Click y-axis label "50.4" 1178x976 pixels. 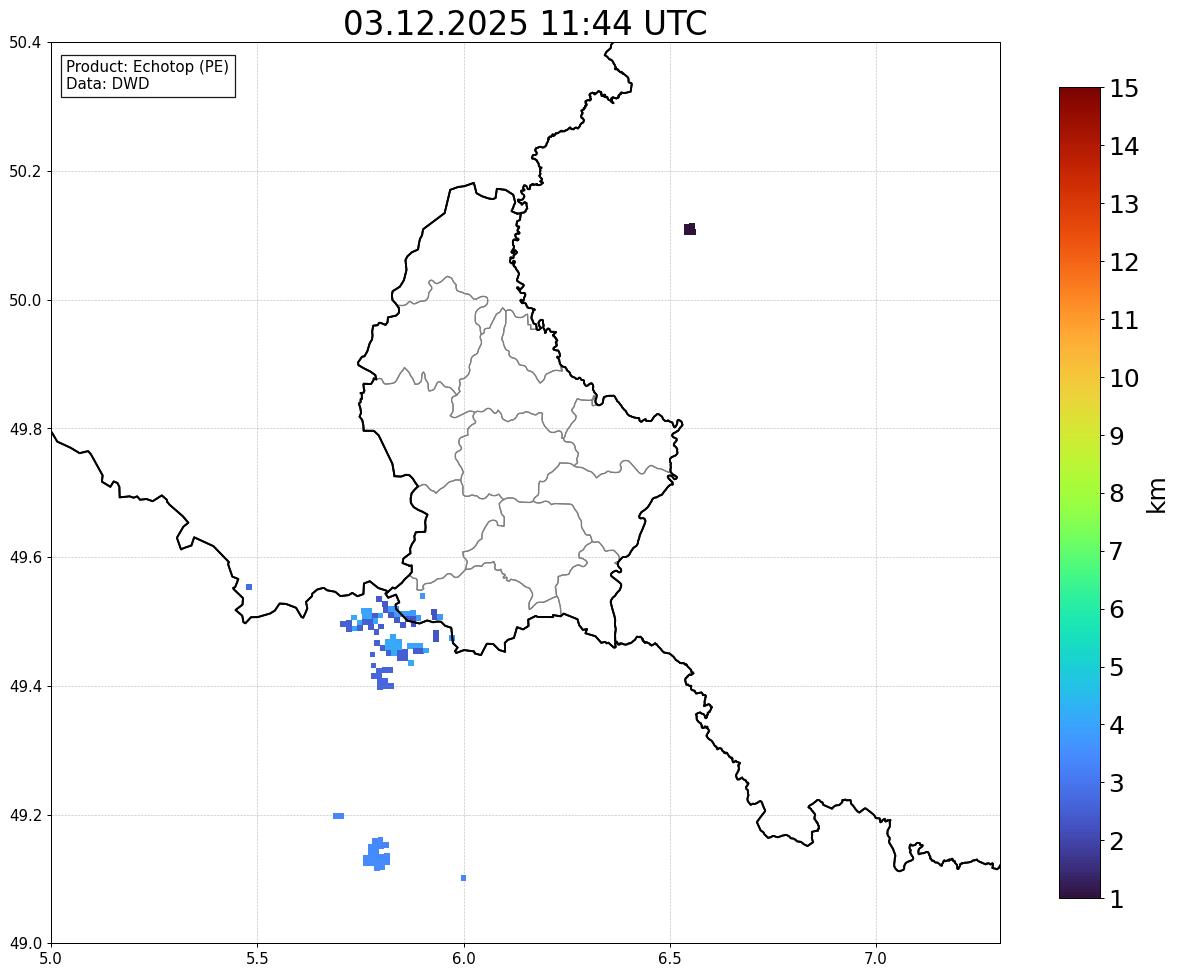pos(25,43)
